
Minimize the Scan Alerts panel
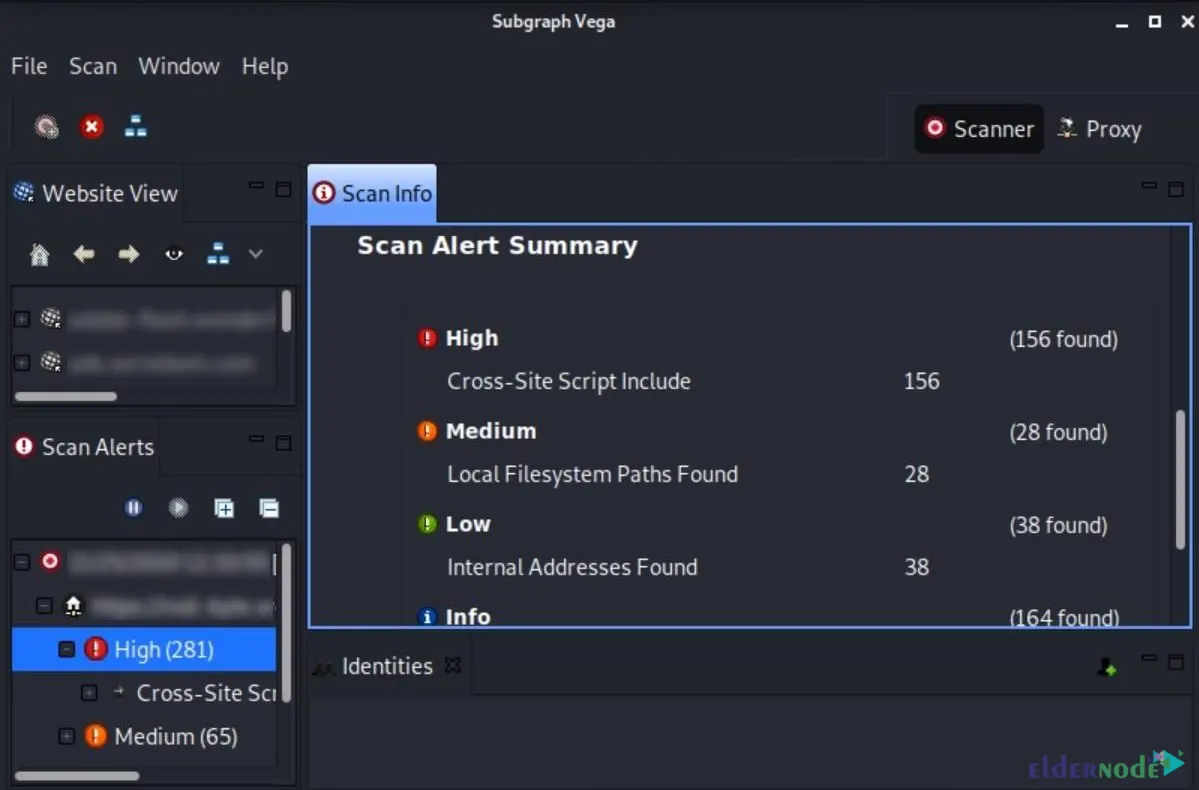tap(256, 440)
